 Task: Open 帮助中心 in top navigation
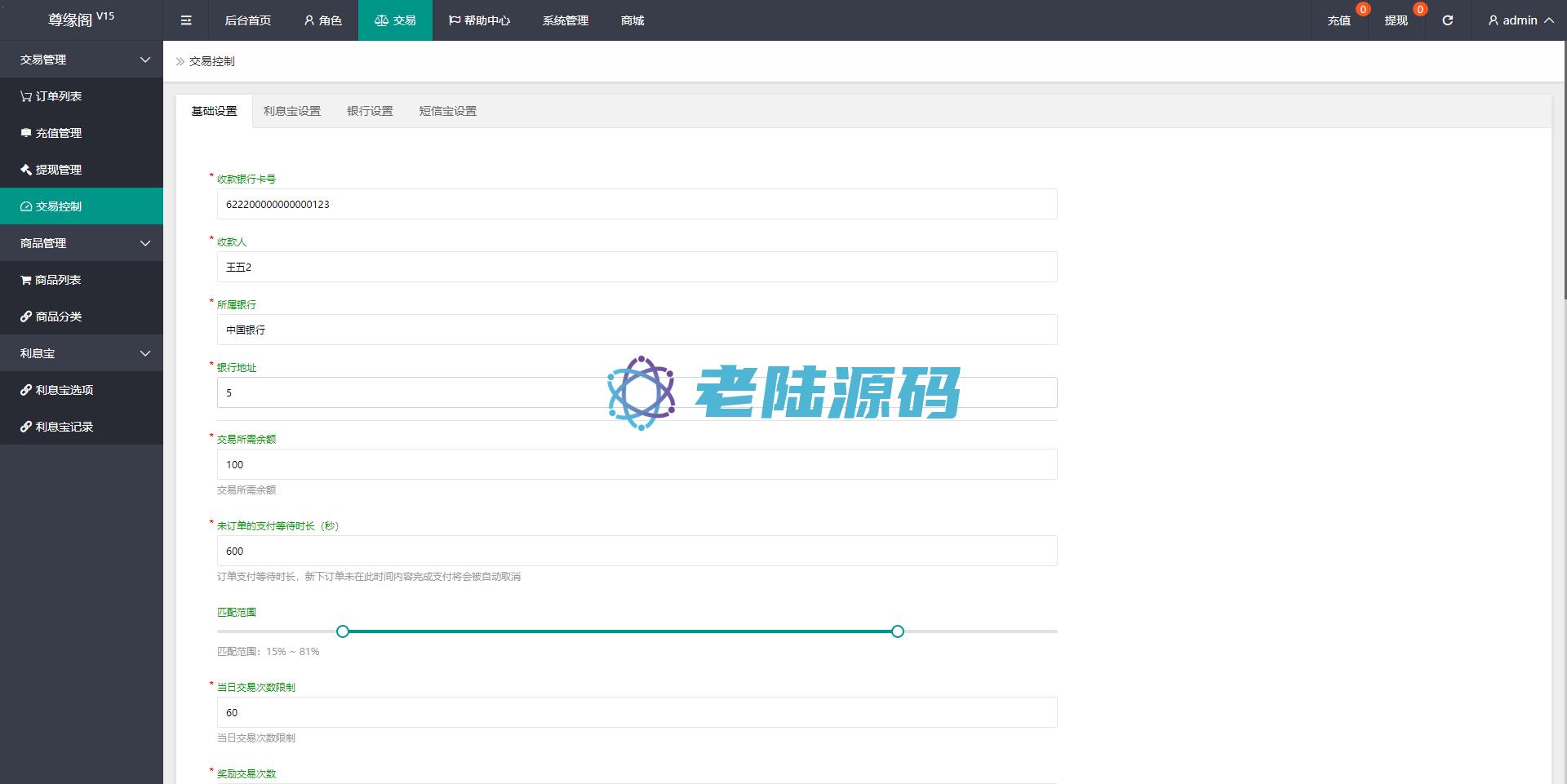coord(479,20)
